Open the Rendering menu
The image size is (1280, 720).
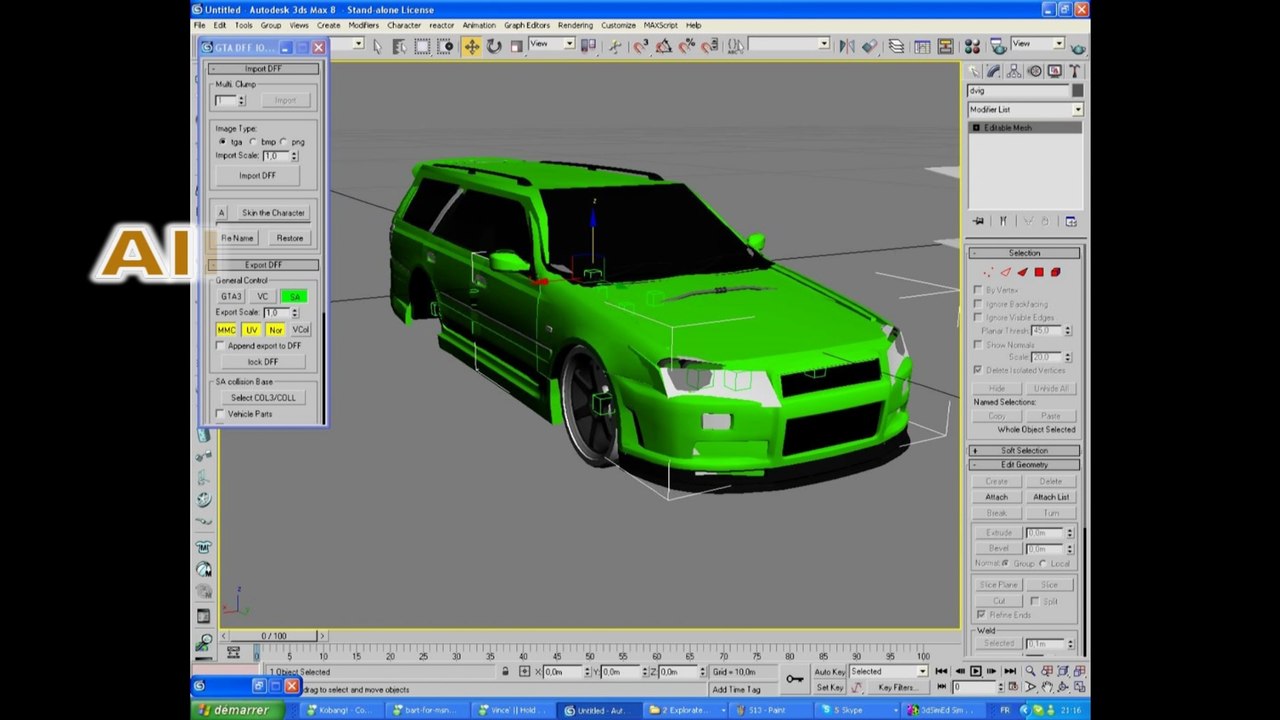pos(575,25)
